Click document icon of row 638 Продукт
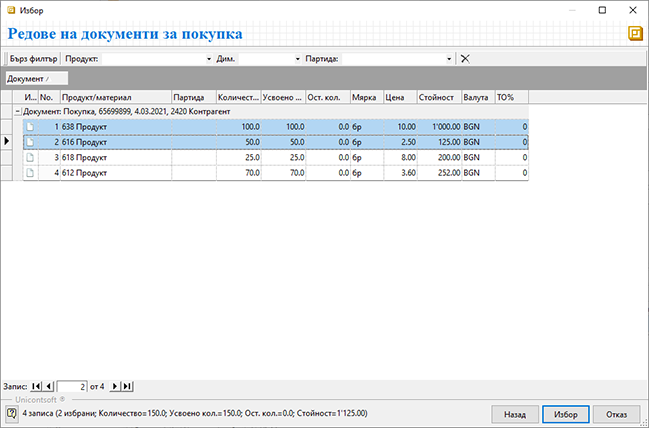 click(30, 128)
